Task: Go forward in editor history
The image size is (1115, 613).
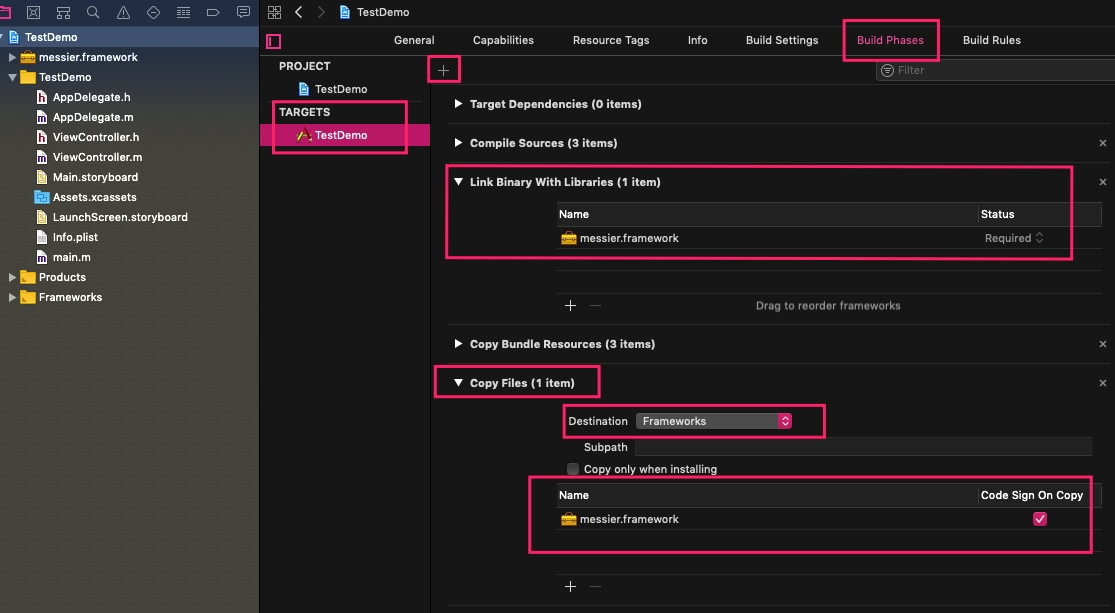Action: pos(321,12)
